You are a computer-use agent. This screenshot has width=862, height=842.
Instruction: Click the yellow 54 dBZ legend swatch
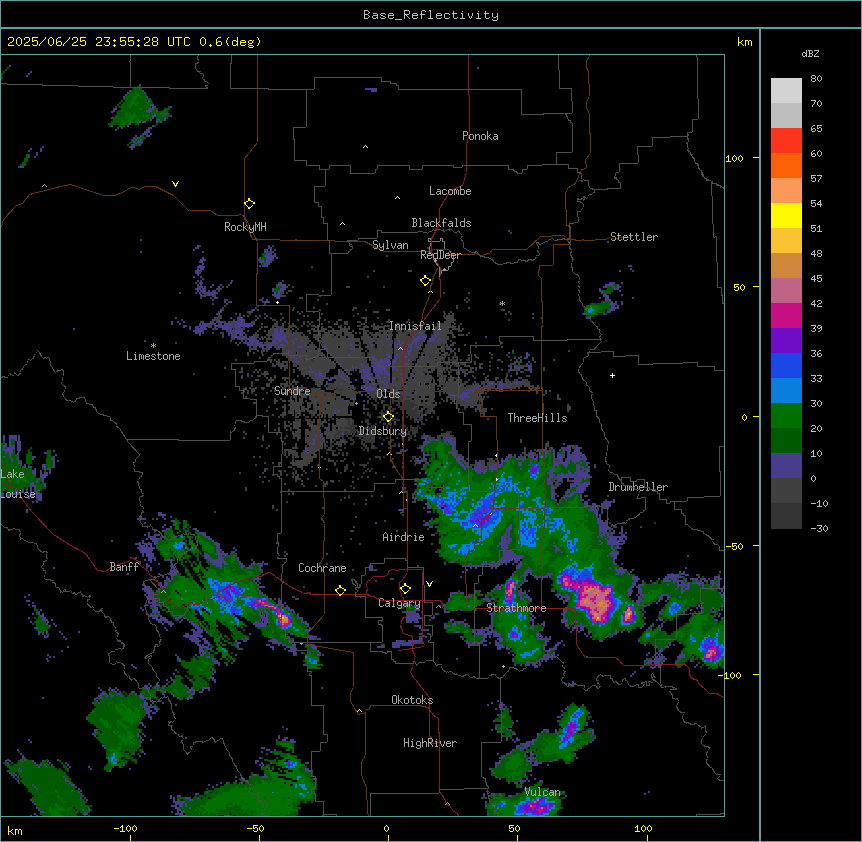click(x=786, y=215)
